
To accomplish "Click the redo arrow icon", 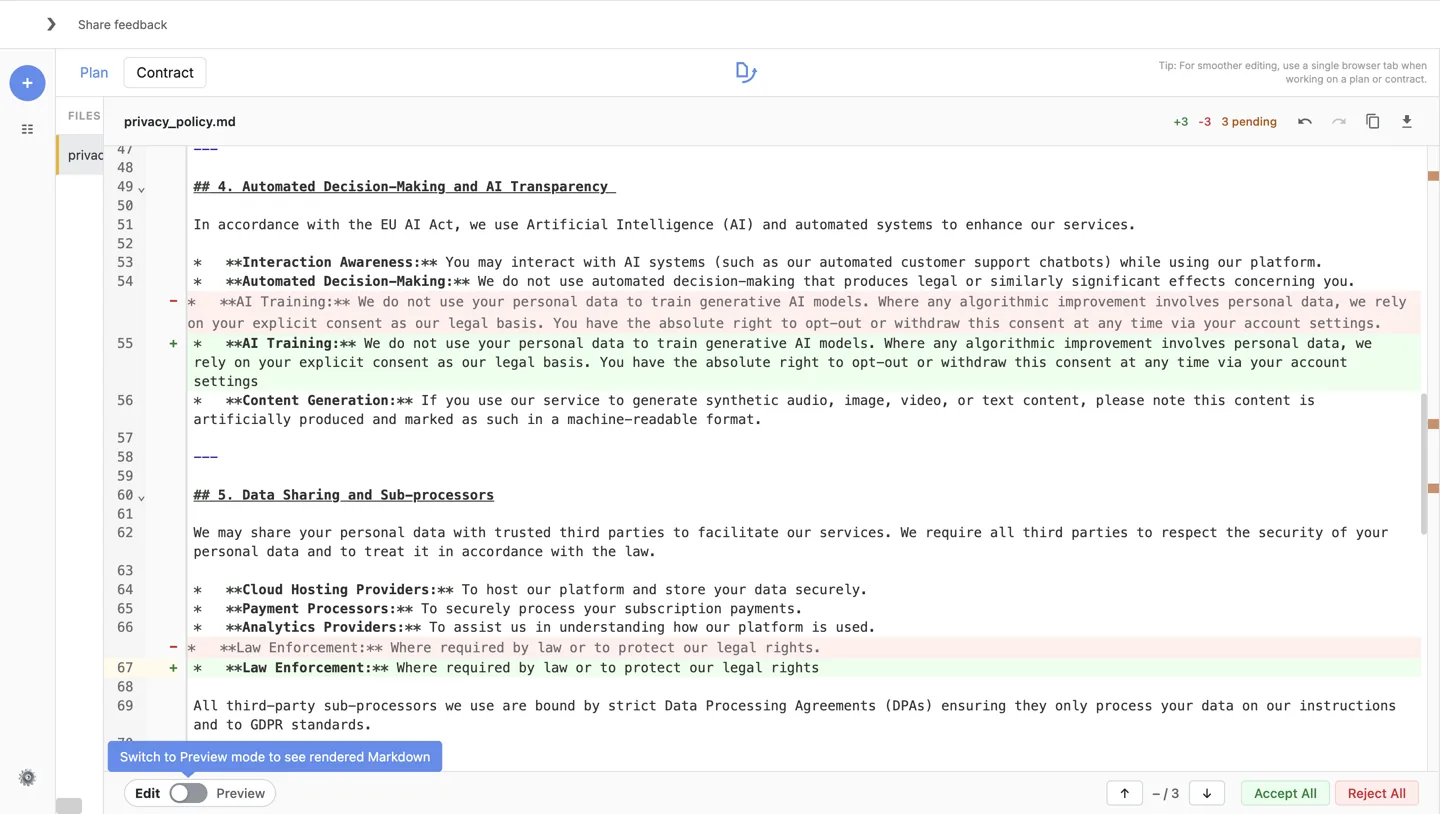I will click(x=1339, y=122).
